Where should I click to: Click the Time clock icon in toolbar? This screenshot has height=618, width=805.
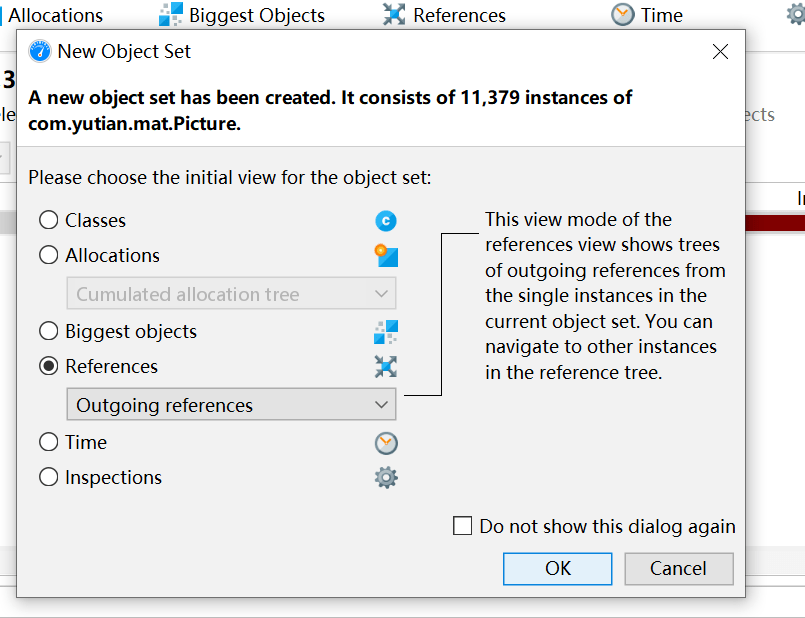(623, 15)
